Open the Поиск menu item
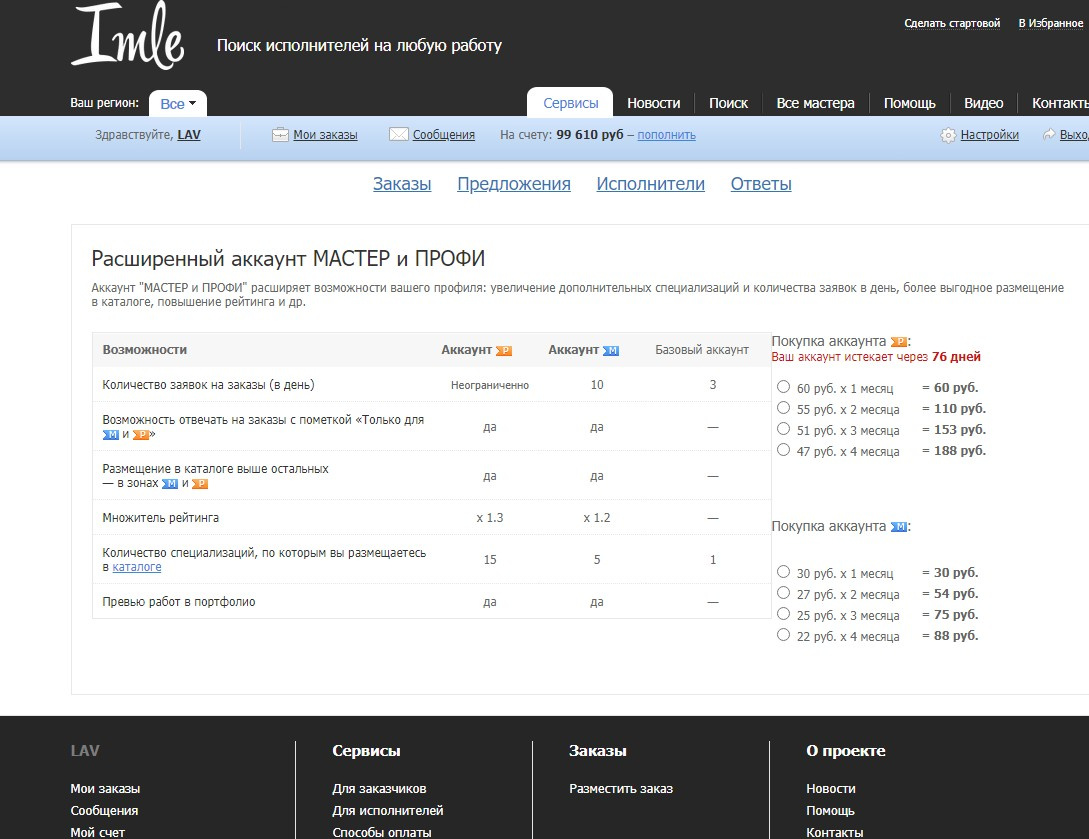The width and height of the screenshot is (1089, 839). click(x=728, y=103)
